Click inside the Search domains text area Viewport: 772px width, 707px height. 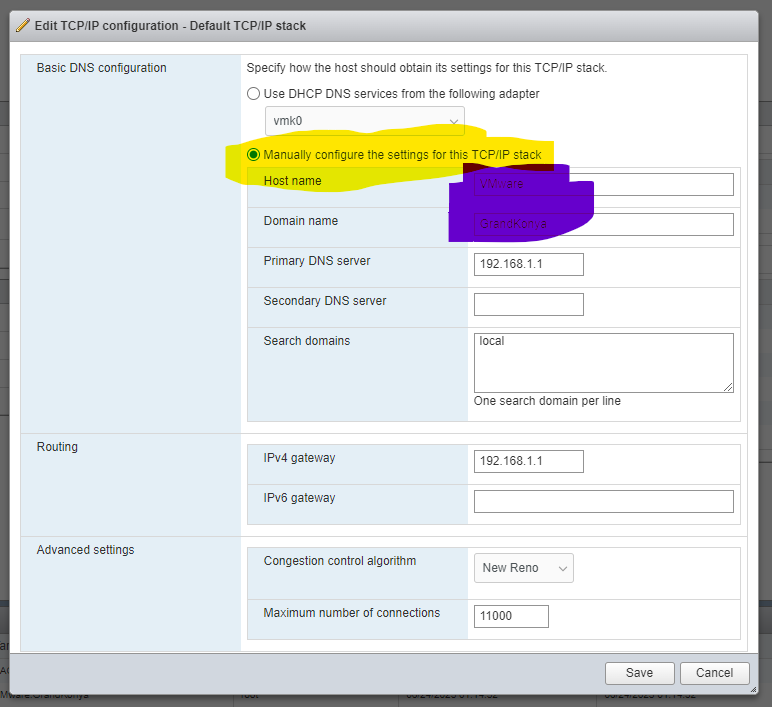(x=603, y=362)
